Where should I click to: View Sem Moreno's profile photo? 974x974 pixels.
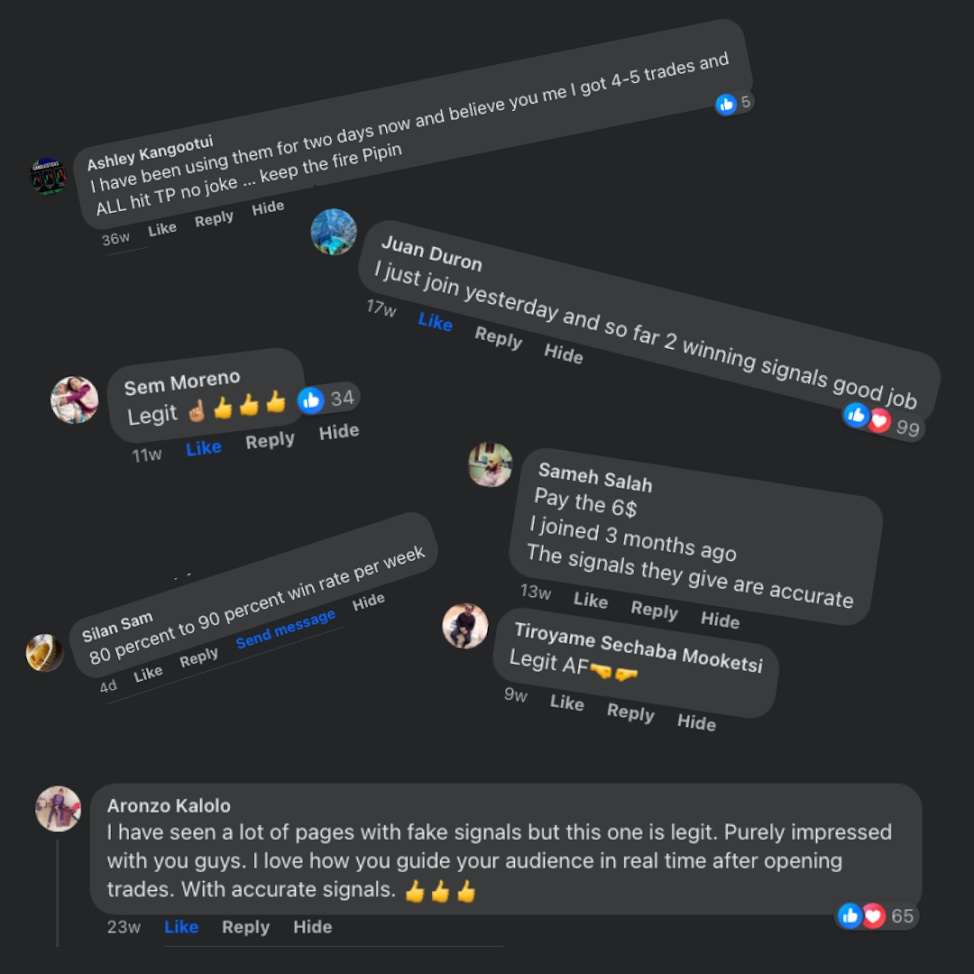pos(75,399)
